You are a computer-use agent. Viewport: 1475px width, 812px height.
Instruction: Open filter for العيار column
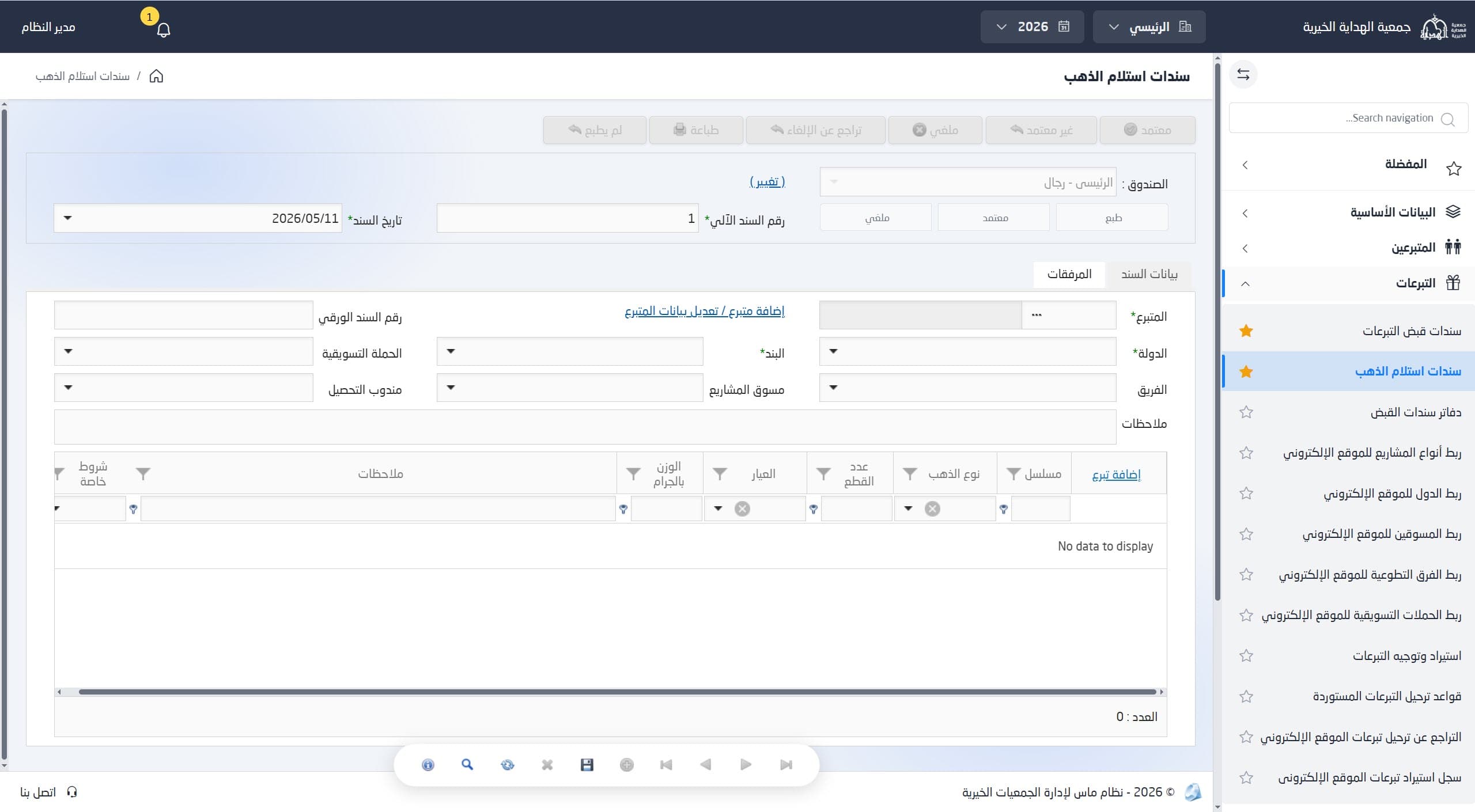(x=720, y=474)
